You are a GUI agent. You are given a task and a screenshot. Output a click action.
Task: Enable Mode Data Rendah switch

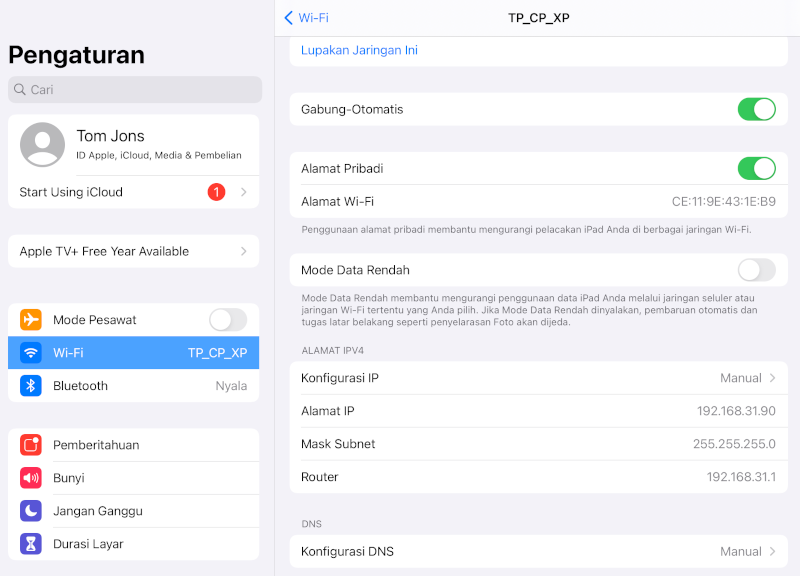(756, 270)
